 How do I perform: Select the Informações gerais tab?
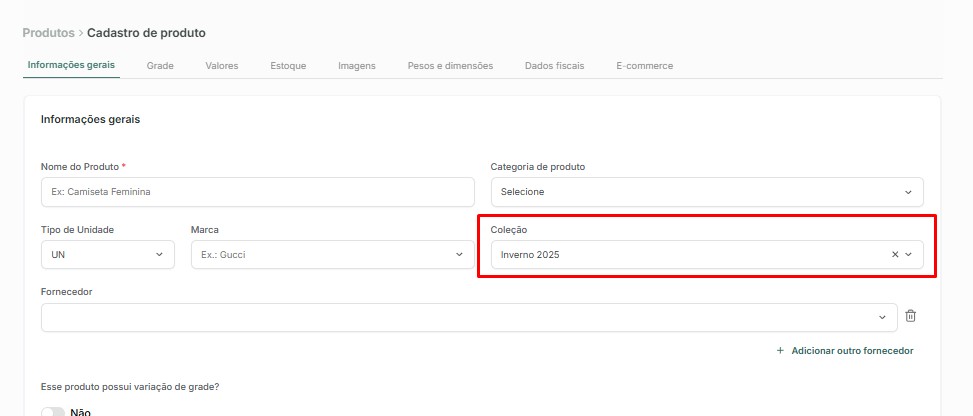coord(71,65)
